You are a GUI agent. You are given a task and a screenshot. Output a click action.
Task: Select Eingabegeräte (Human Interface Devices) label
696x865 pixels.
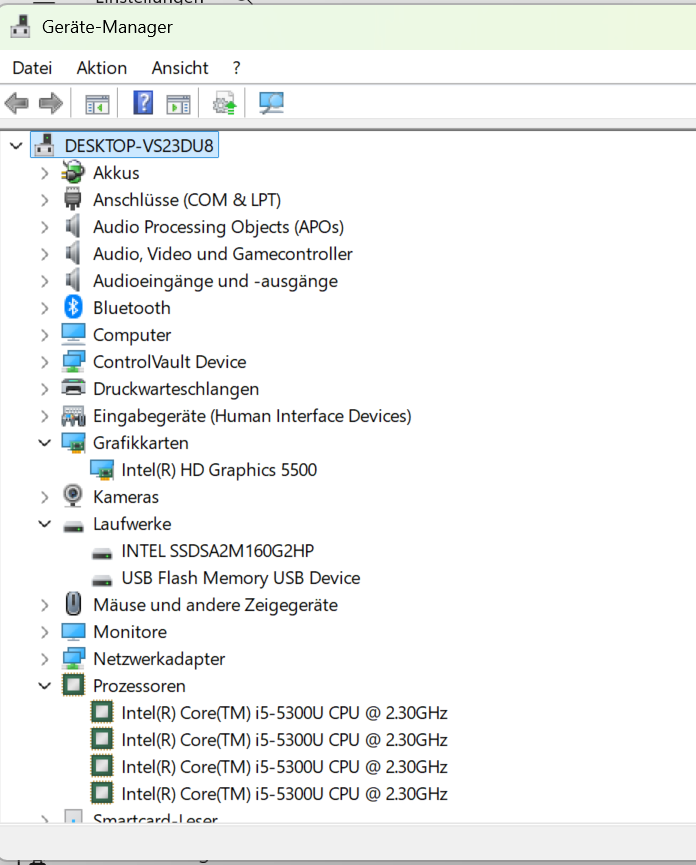pyautogui.click(x=252, y=416)
